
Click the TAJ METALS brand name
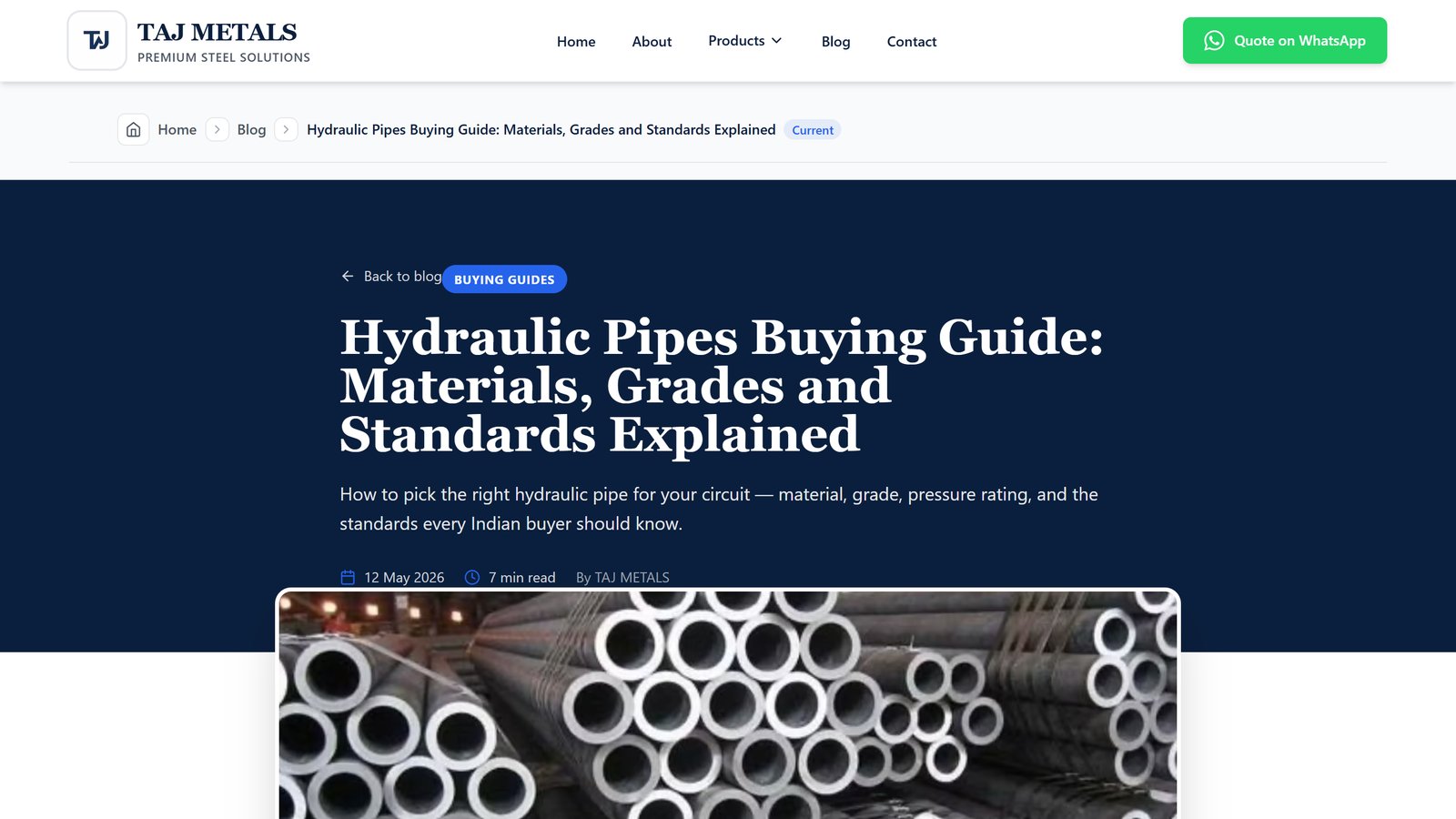coord(217,32)
